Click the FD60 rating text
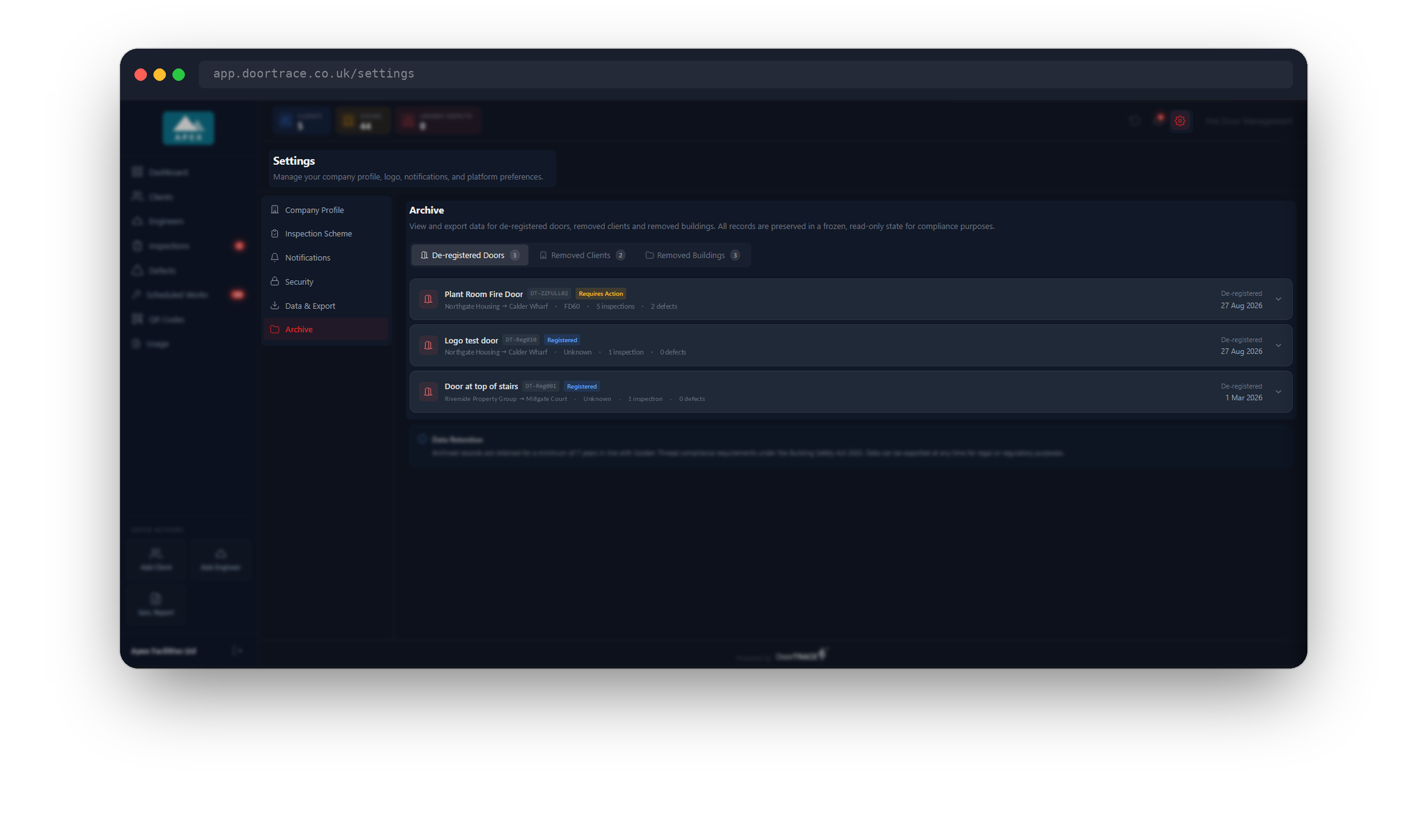This screenshot has width=1427, height=840. coord(572,307)
